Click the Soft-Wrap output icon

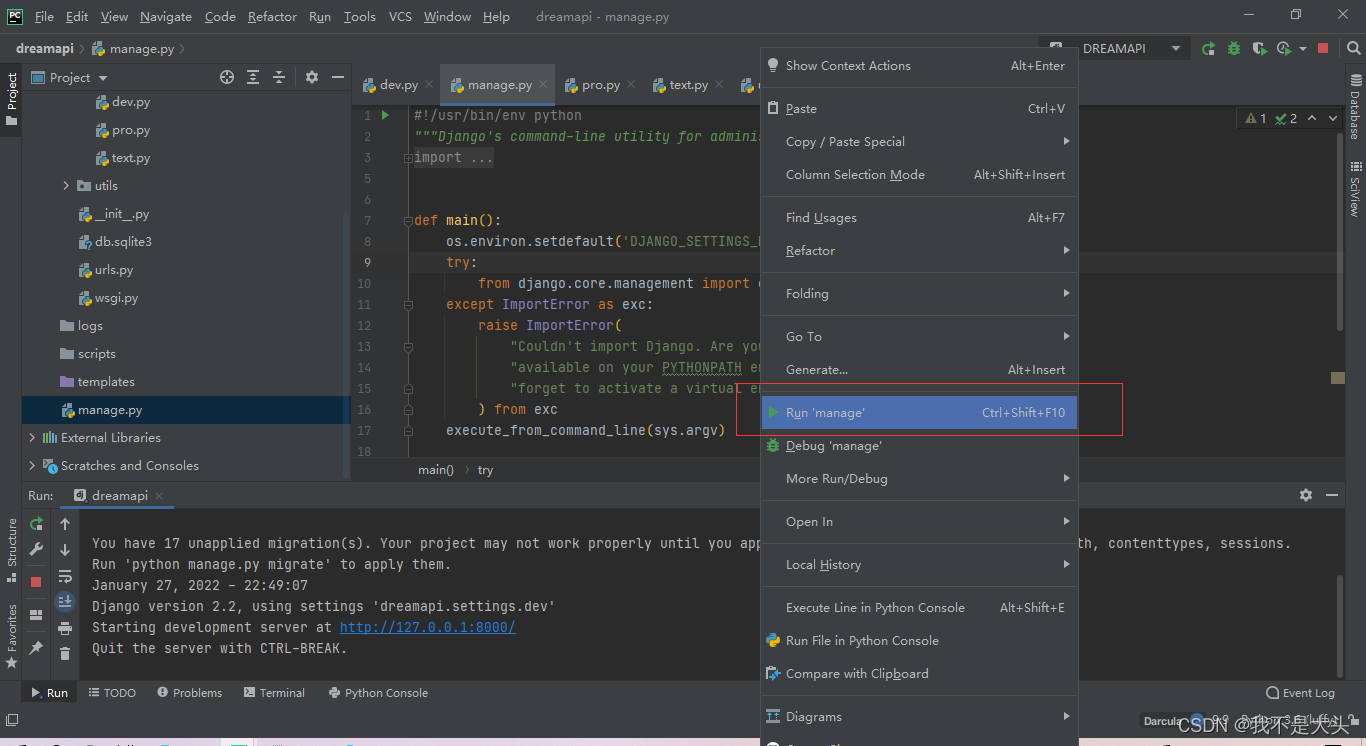tap(64, 577)
